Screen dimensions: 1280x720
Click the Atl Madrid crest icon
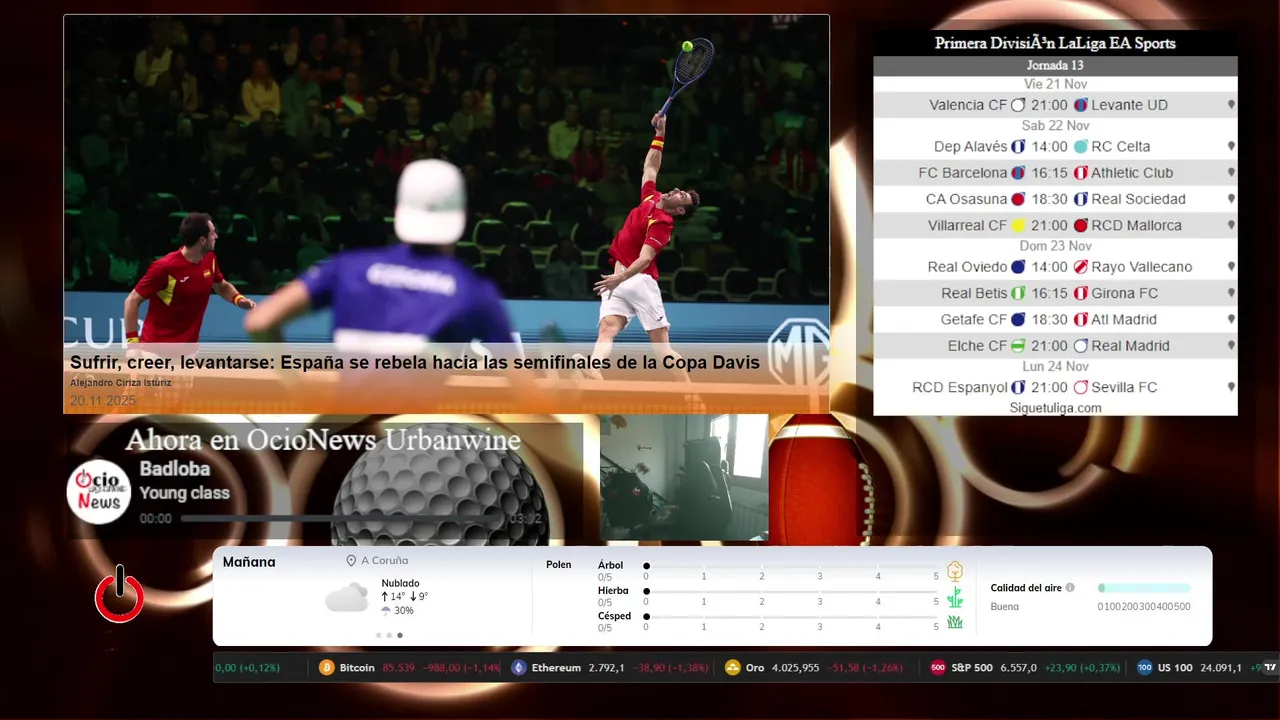pyautogui.click(x=1080, y=320)
